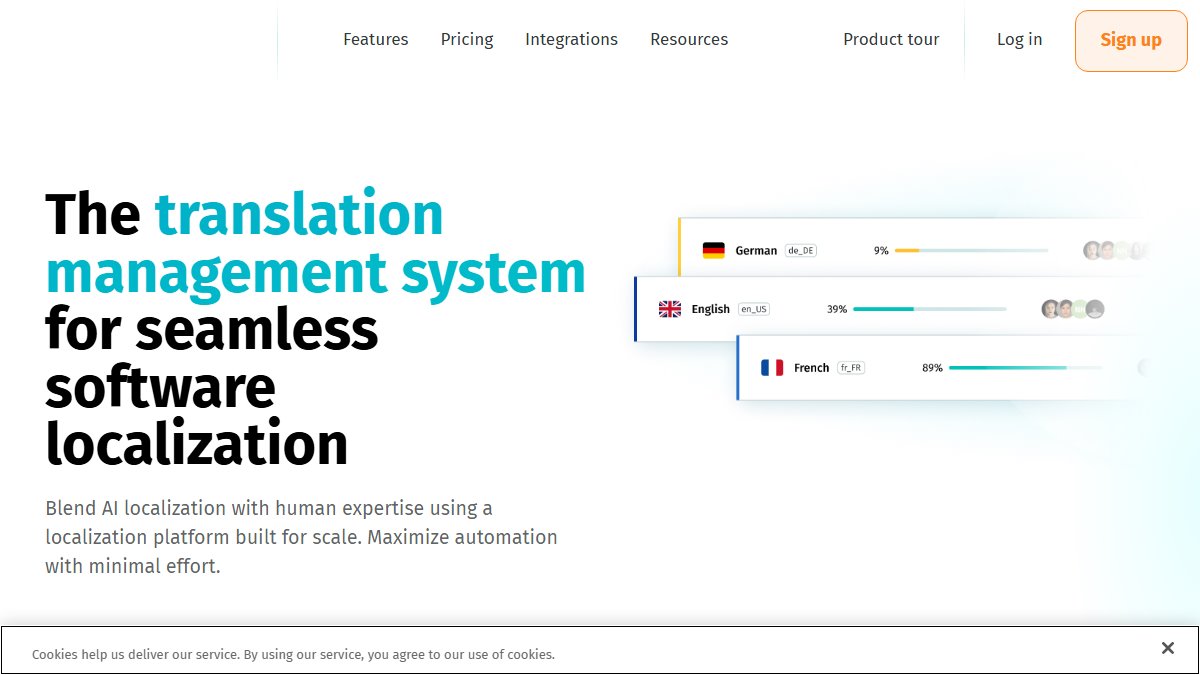Dismiss the cookie notice with the X
Viewport: 1200px width, 675px height.
point(1167,648)
